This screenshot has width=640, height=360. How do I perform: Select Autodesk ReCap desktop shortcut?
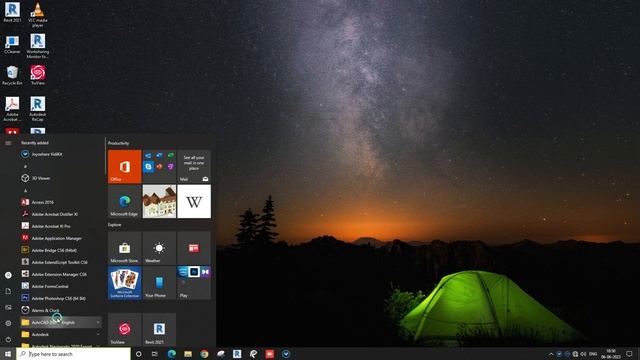[x=38, y=109]
